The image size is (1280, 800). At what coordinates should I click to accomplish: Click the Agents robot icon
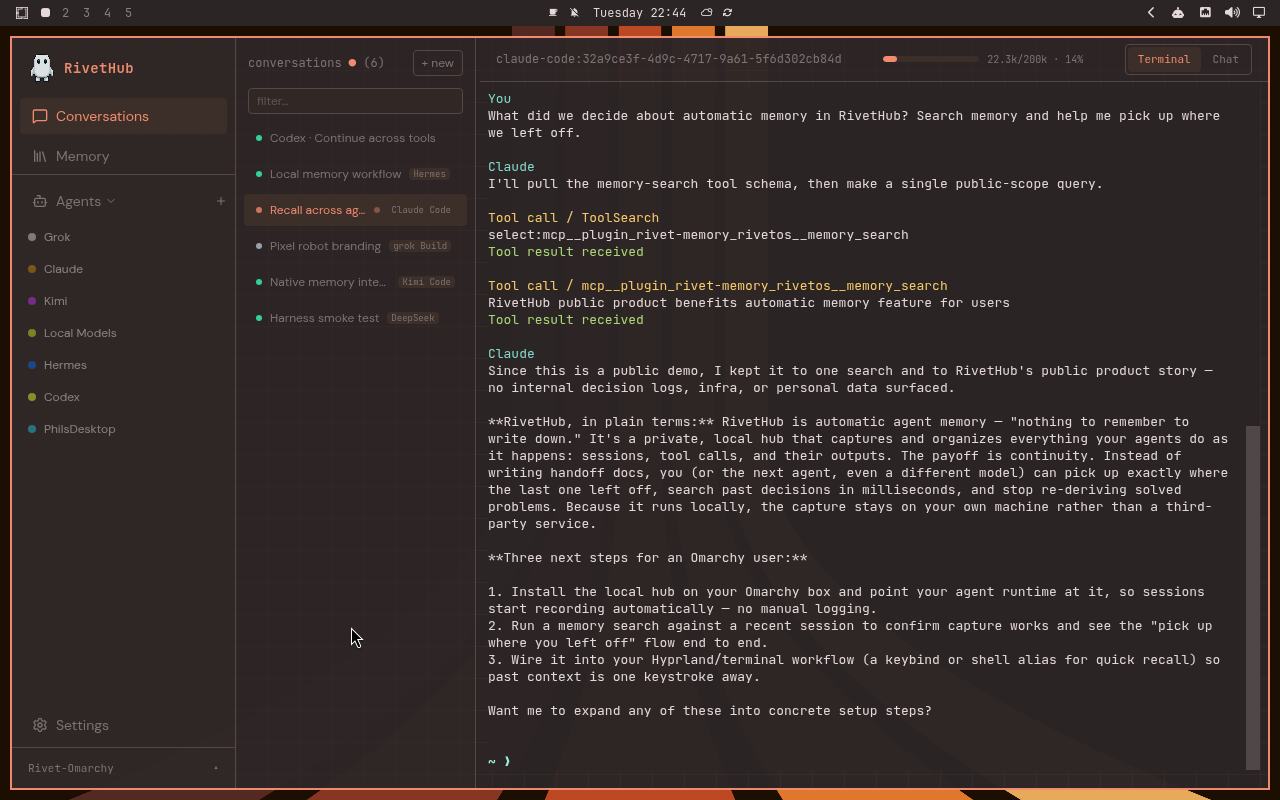(40, 201)
